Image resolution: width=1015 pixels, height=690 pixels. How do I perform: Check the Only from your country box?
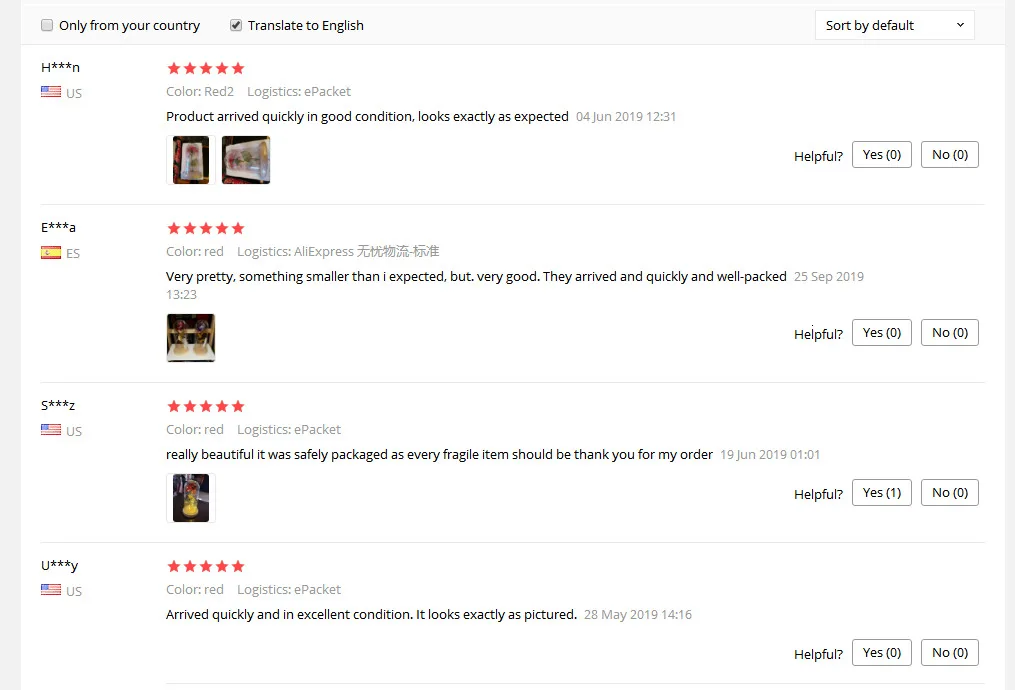(47, 25)
